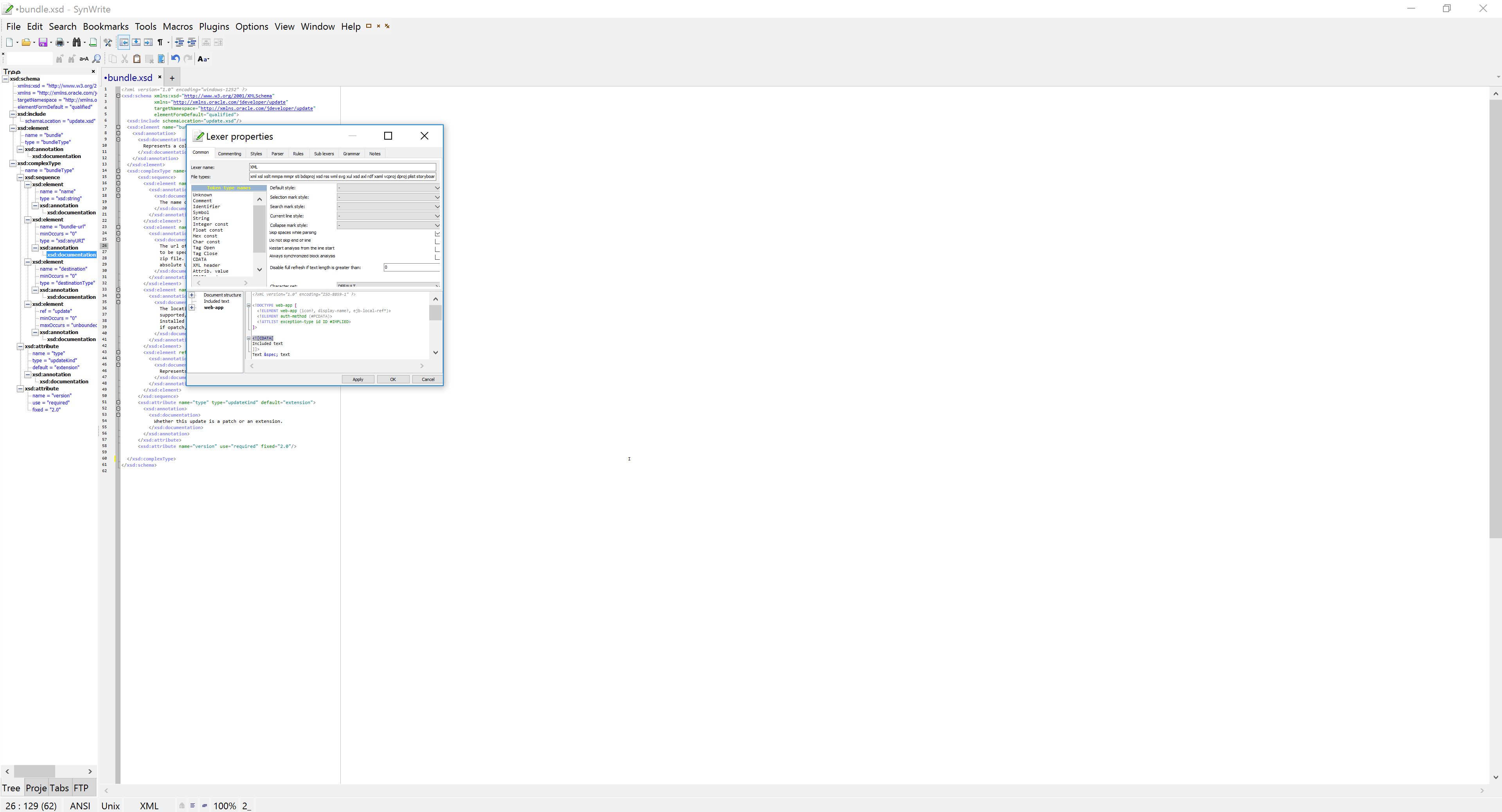Click the case-sensitive a≠A search icon

pos(84,59)
